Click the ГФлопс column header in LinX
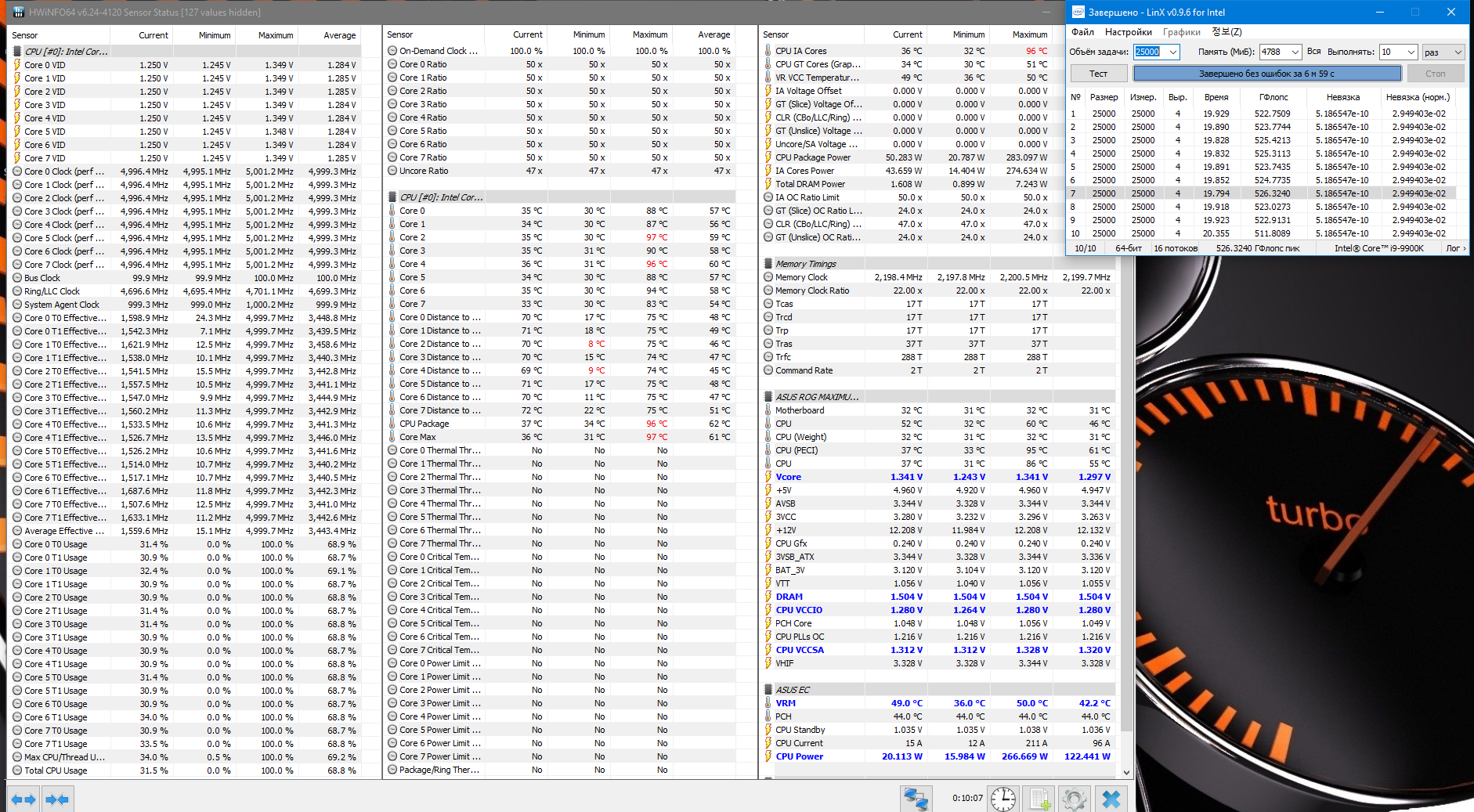Image resolution: width=1474 pixels, height=812 pixels. (1273, 97)
